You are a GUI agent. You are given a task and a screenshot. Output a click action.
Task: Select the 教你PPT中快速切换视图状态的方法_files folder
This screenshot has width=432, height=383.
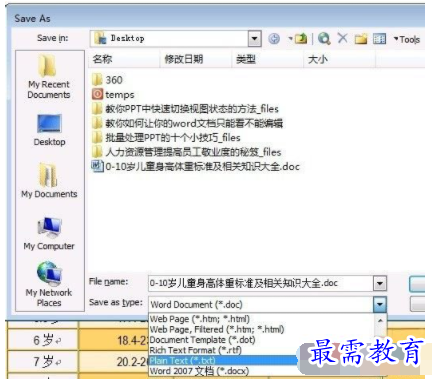pos(185,109)
